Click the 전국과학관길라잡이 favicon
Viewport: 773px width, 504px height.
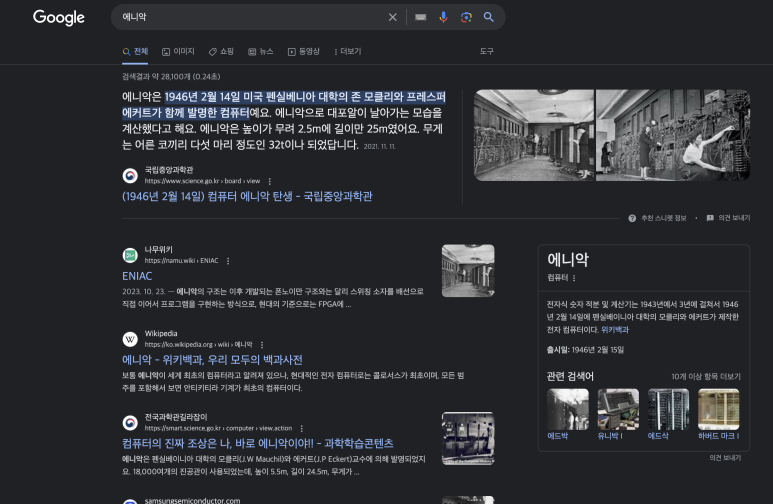130,423
